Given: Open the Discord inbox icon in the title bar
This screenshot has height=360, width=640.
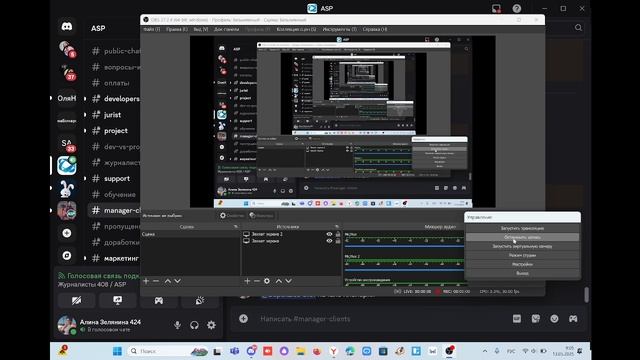Looking at the screenshot, I should [x=496, y=9].
